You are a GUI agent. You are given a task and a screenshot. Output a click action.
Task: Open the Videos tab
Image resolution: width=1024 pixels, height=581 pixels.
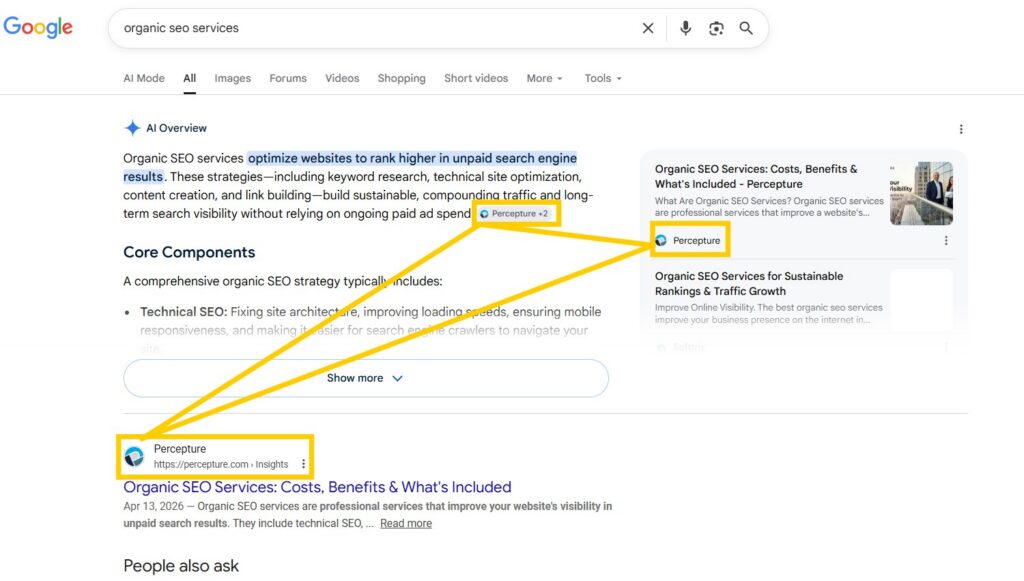click(x=342, y=78)
